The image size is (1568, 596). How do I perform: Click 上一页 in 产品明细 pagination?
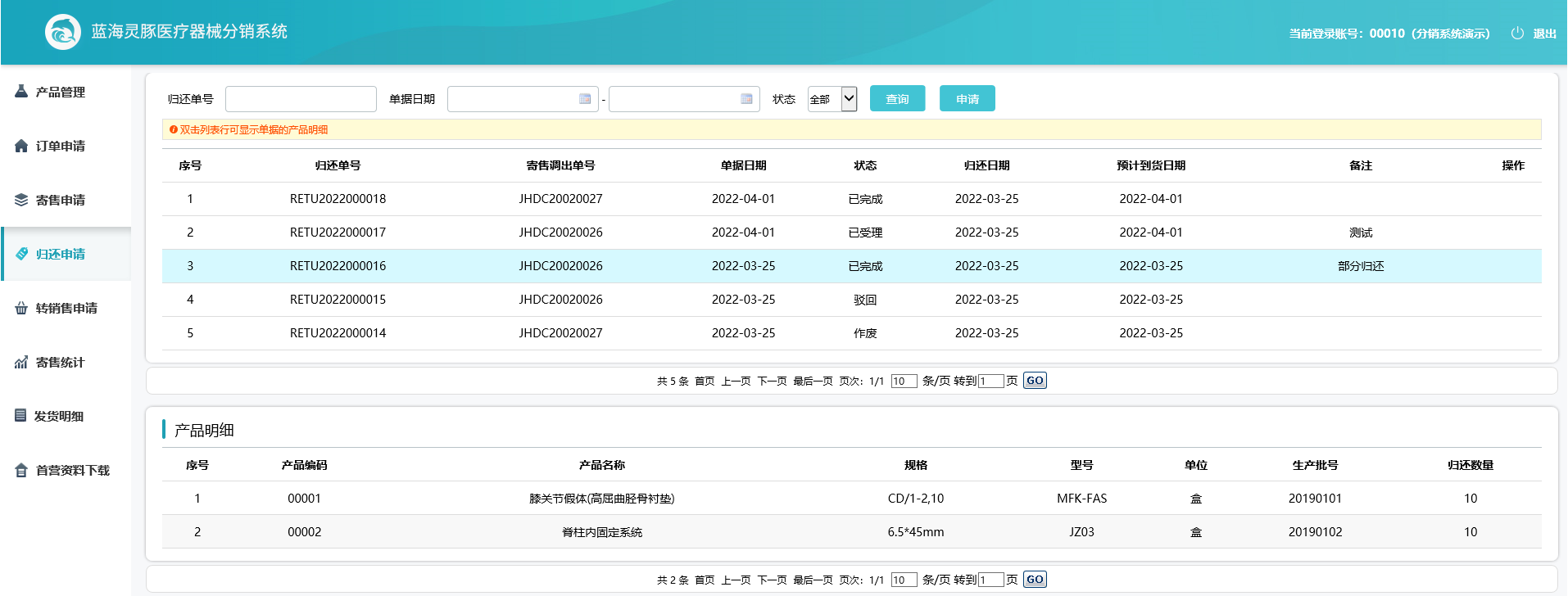(736, 580)
